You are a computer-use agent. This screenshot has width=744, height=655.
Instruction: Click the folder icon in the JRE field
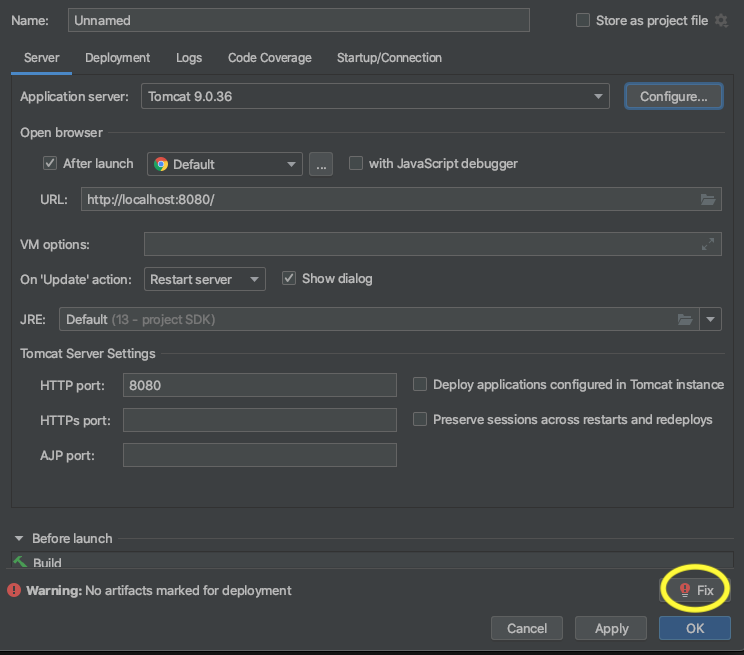click(685, 319)
